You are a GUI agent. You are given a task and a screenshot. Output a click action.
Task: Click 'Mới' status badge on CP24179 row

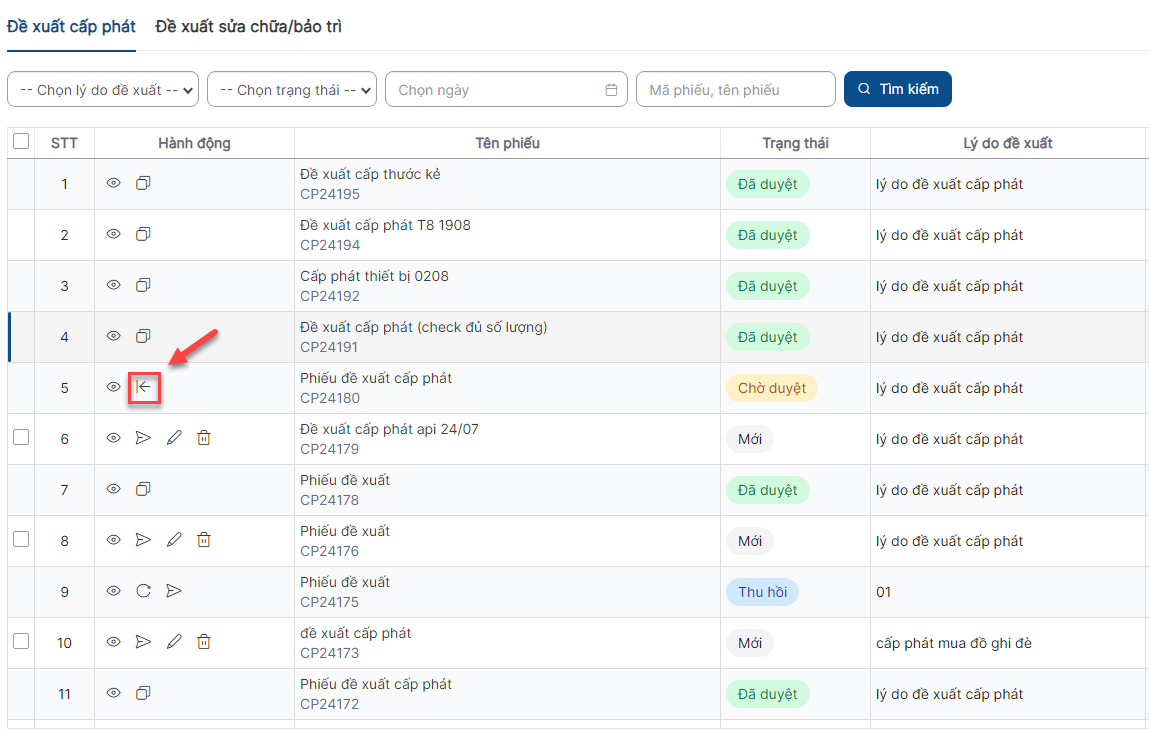click(x=750, y=439)
